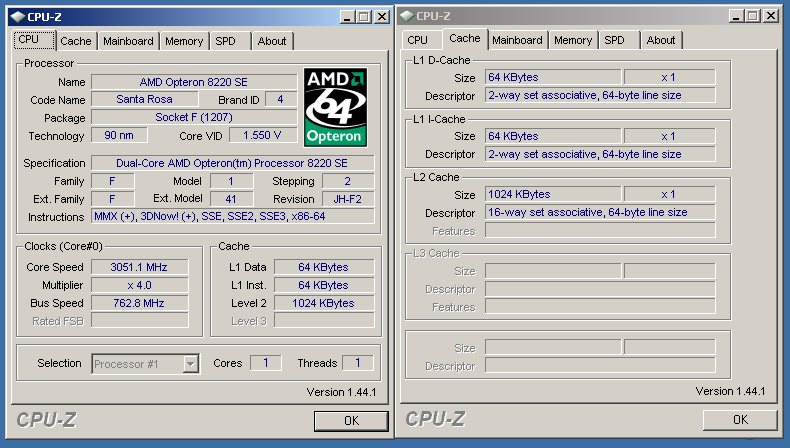Image resolution: width=790 pixels, height=448 pixels.
Task: Open Memory tab in the right window
Action: [573, 40]
